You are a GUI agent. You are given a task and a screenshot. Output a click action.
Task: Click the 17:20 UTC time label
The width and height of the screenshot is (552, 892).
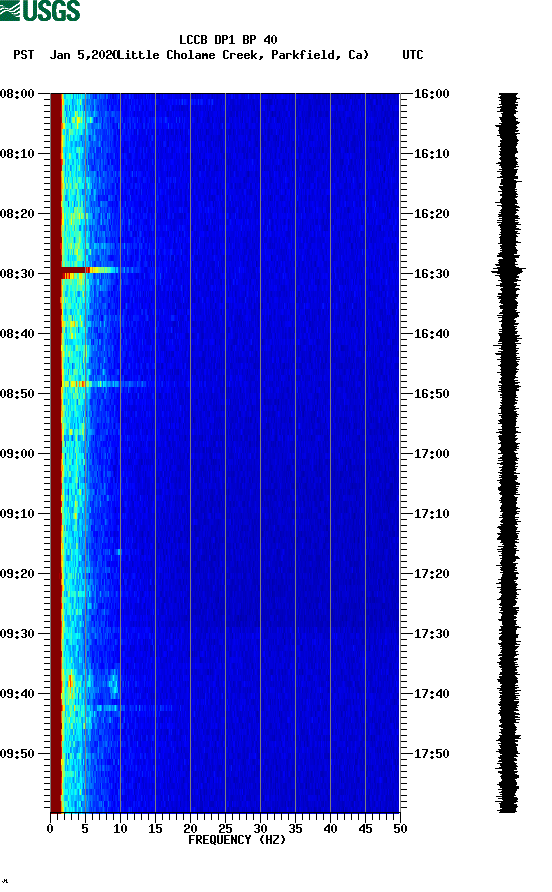(x=431, y=573)
